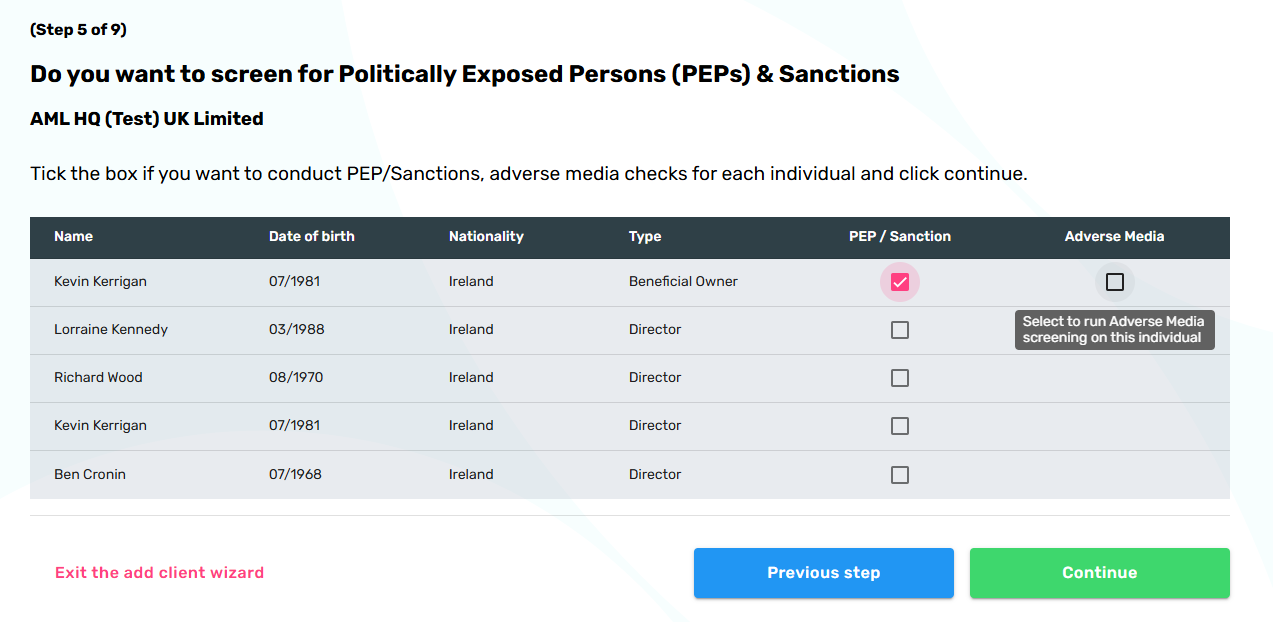Exit the add client wizard
This screenshot has height=622, width=1273.
pyautogui.click(x=159, y=573)
